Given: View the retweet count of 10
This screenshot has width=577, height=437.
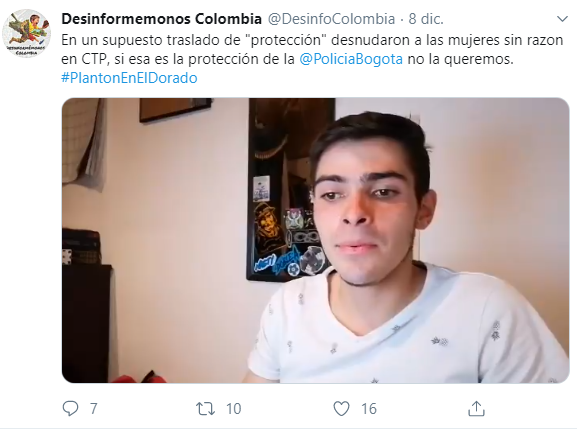Looking at the screenshot, I should tap(233, 409).
